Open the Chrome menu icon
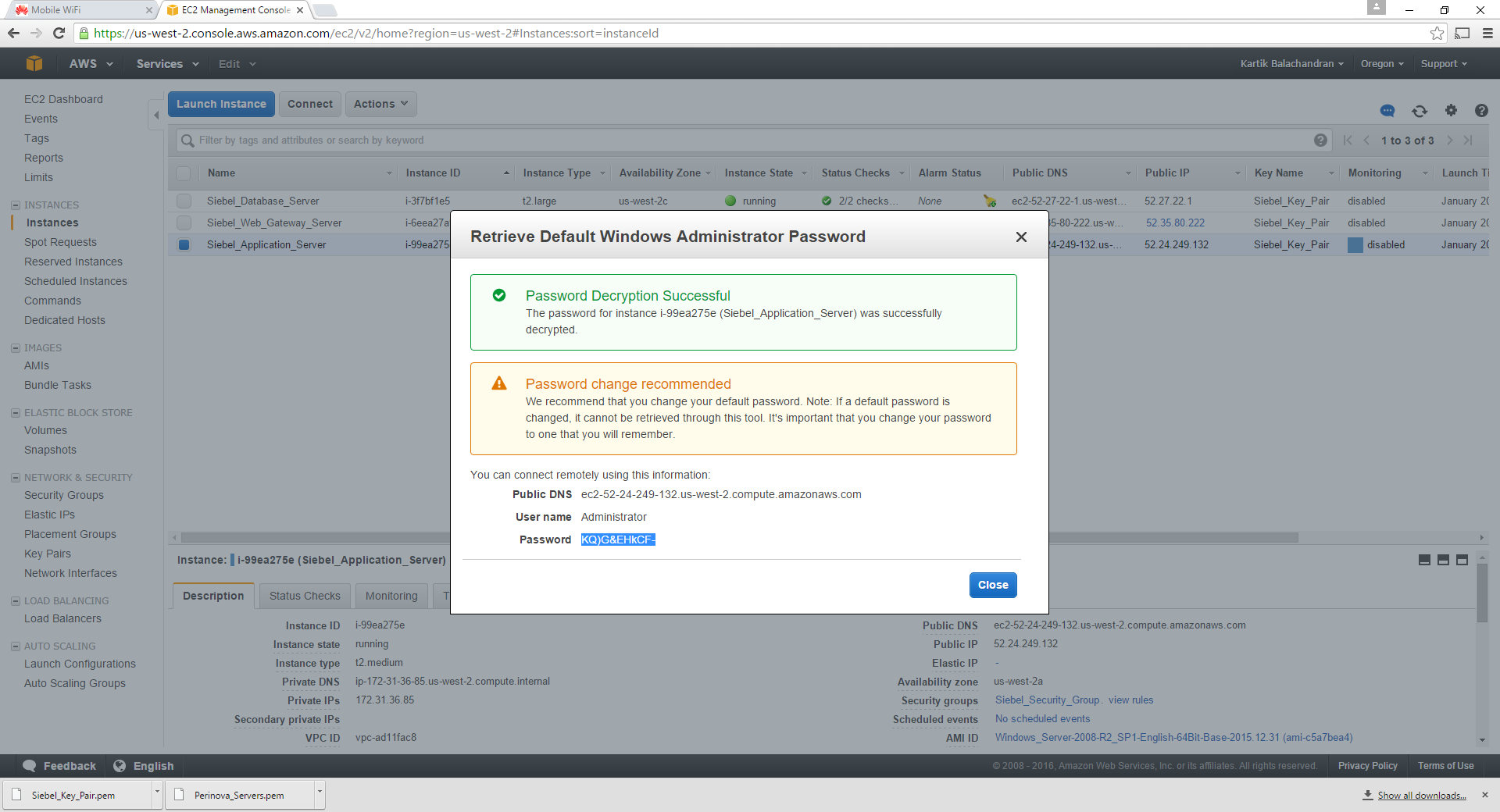The width and height of the screenshot is (1500, 812). click(x=1487, y=33)
